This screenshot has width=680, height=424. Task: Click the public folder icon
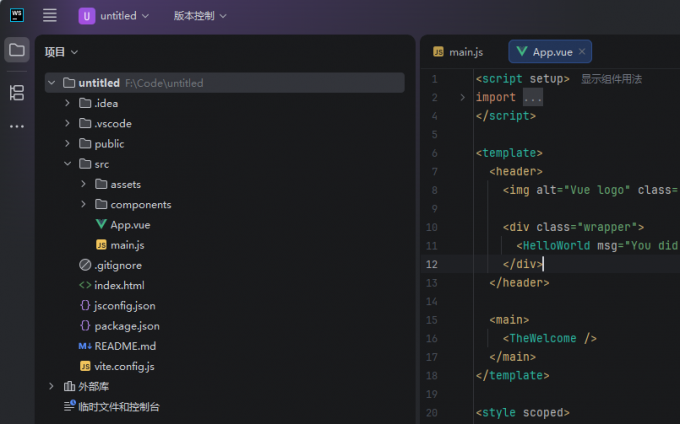point(85,143)
